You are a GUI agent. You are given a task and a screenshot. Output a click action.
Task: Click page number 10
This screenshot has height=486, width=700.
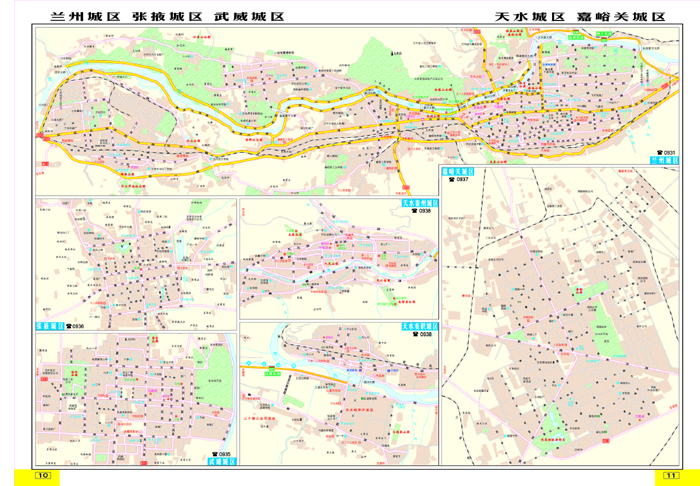(x=44, y=475)
